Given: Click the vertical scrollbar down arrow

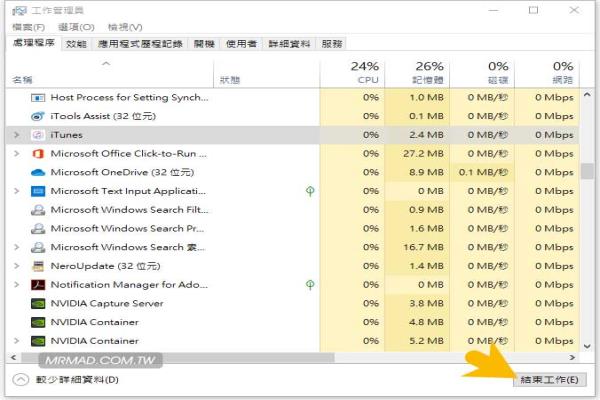Looking at the screenshot, I should tap(587, 346).
